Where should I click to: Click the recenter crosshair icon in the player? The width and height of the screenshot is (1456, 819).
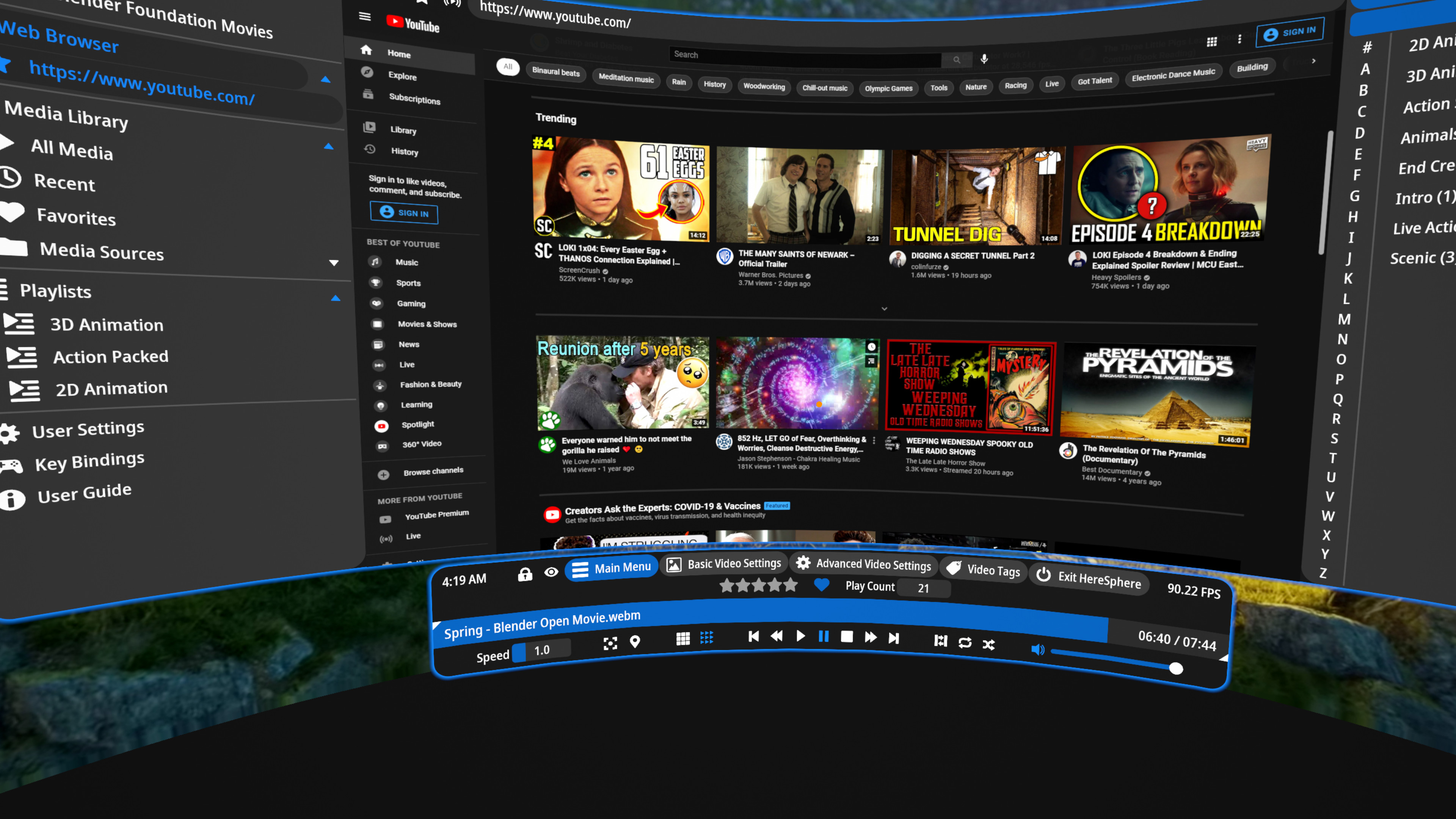[610, 643]
